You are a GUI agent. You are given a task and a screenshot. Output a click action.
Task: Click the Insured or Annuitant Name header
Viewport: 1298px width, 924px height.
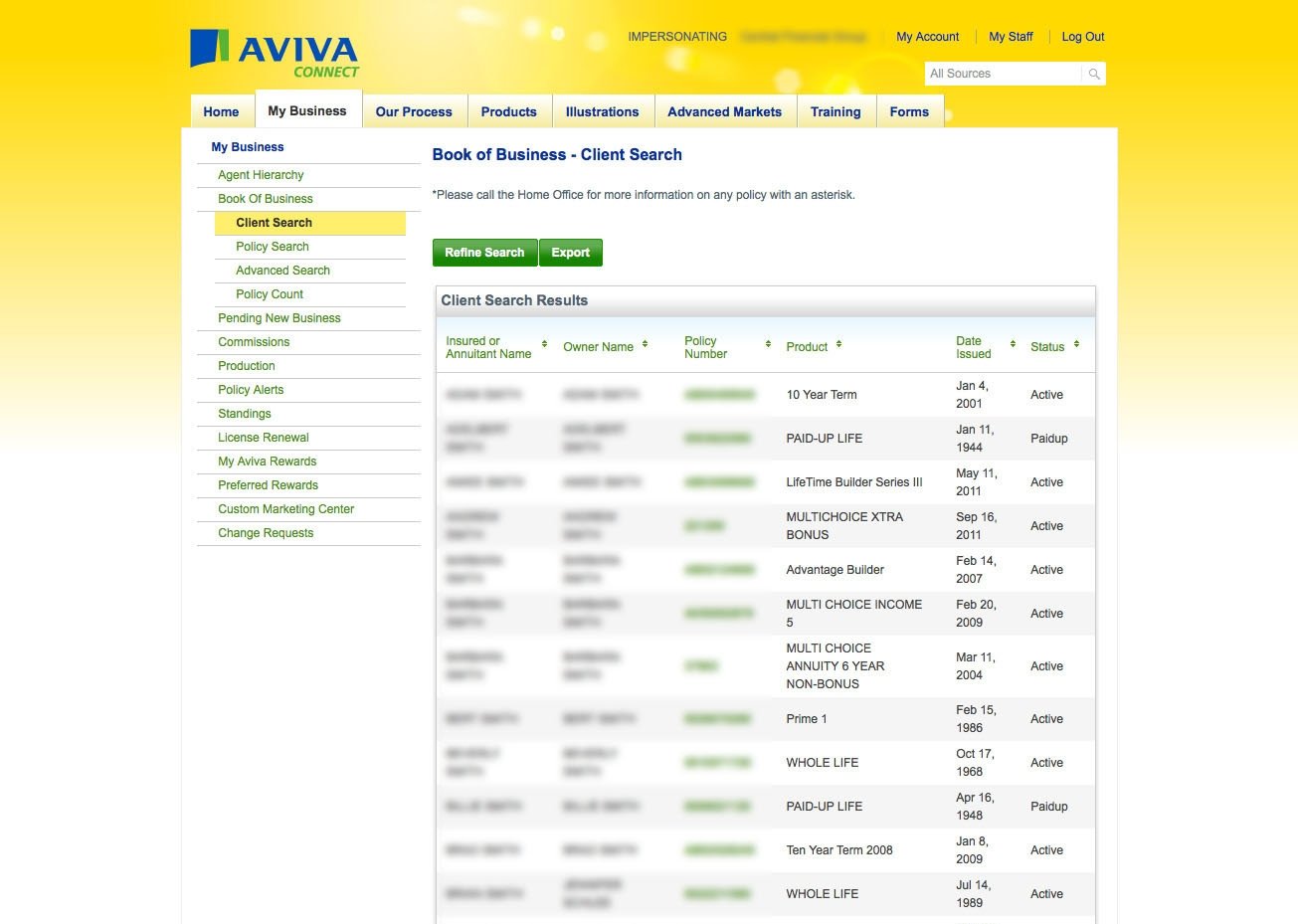[x=488, y=347]
